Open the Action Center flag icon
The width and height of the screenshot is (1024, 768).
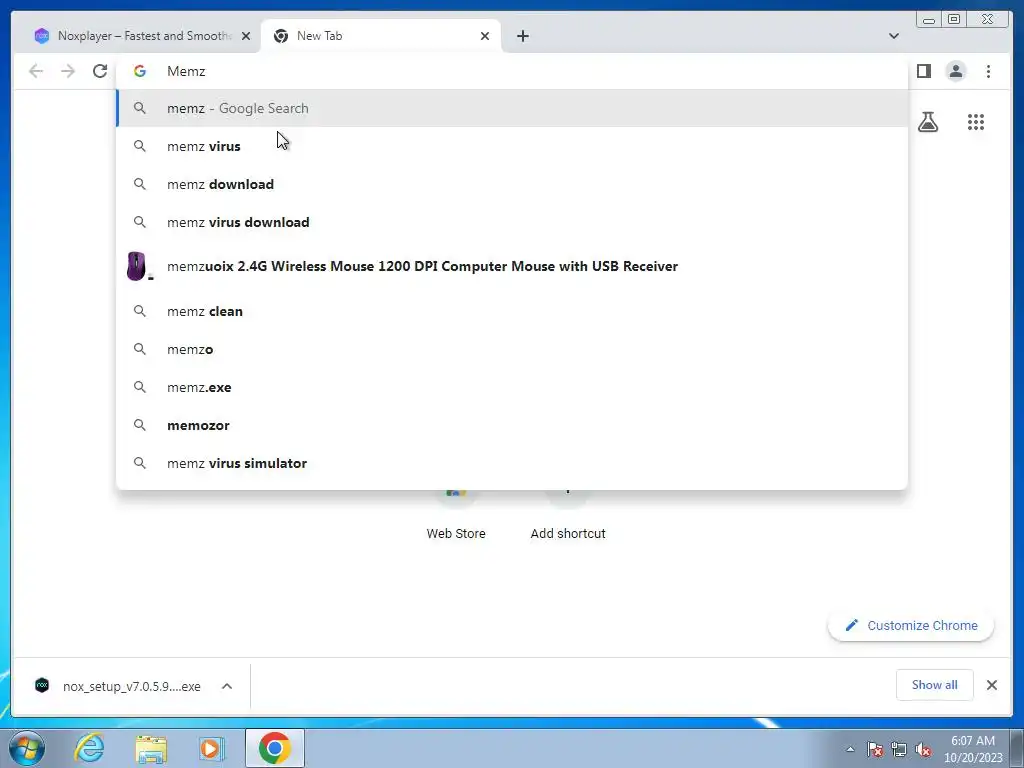[x=874, y=749]
